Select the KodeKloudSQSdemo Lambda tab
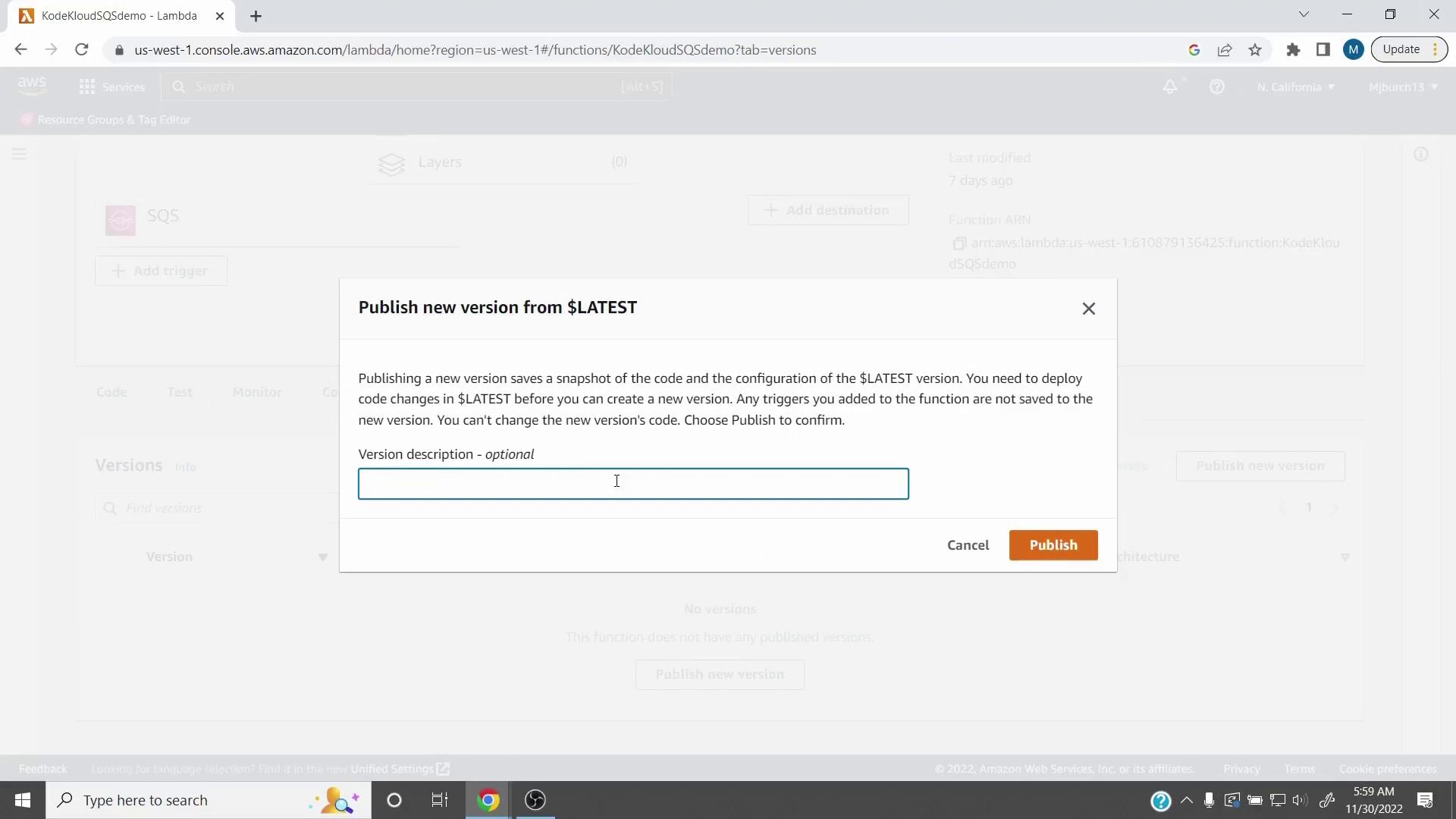The height and width of the screenshot is (819, 1456). [x=119, y=16]
